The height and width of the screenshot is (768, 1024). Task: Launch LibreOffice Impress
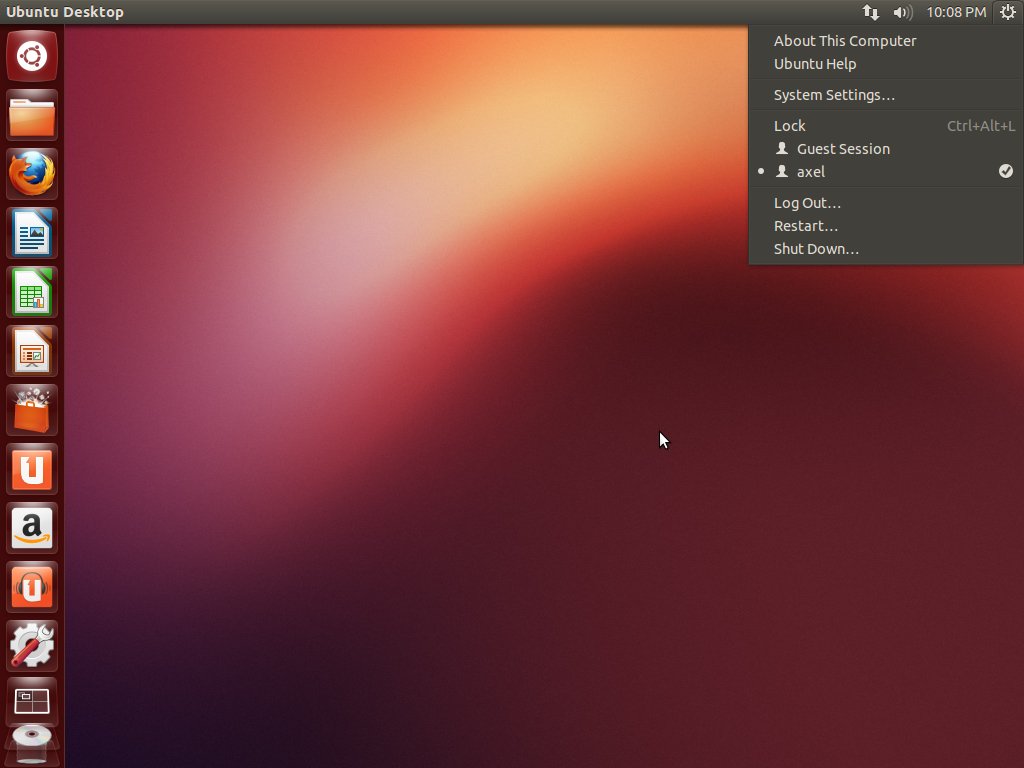click(x=32, y=351)
